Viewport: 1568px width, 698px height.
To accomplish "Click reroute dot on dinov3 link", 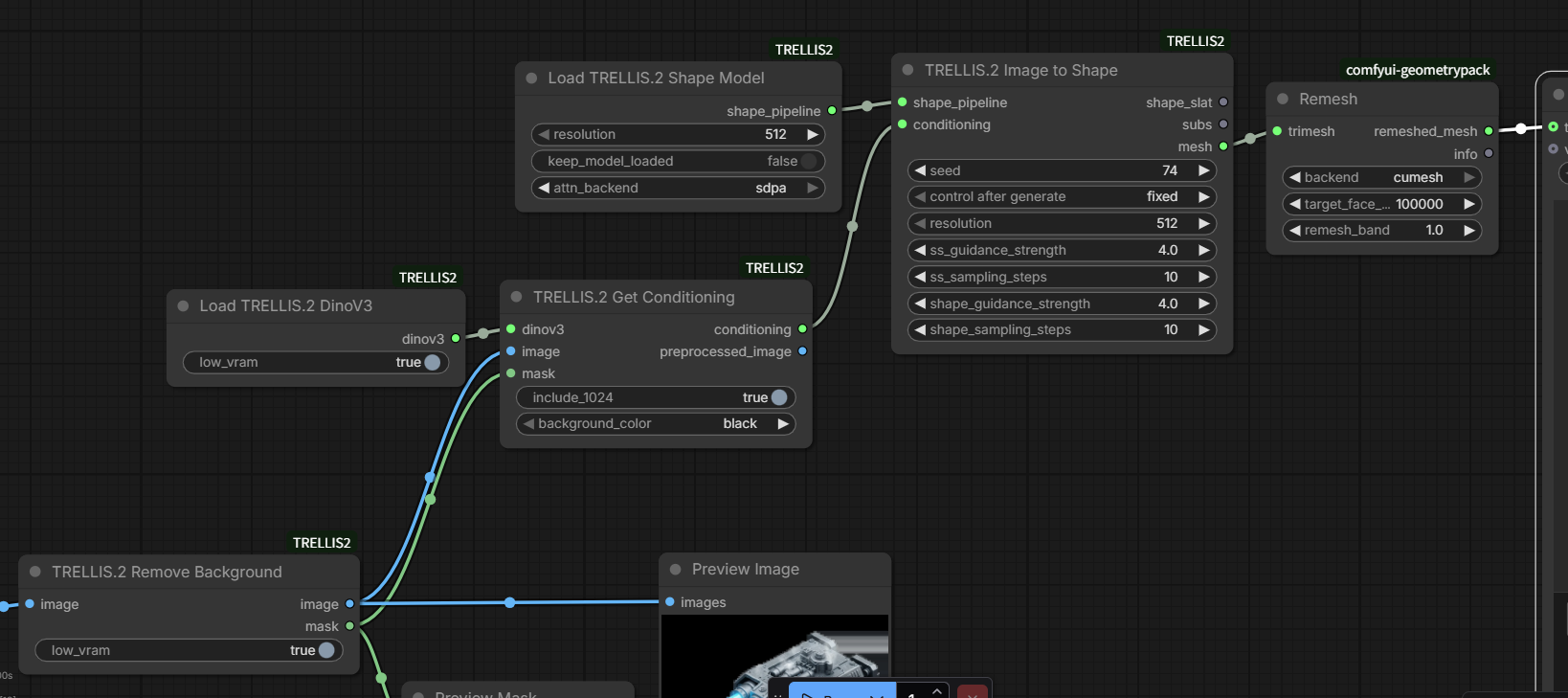I will coord(483,333).
